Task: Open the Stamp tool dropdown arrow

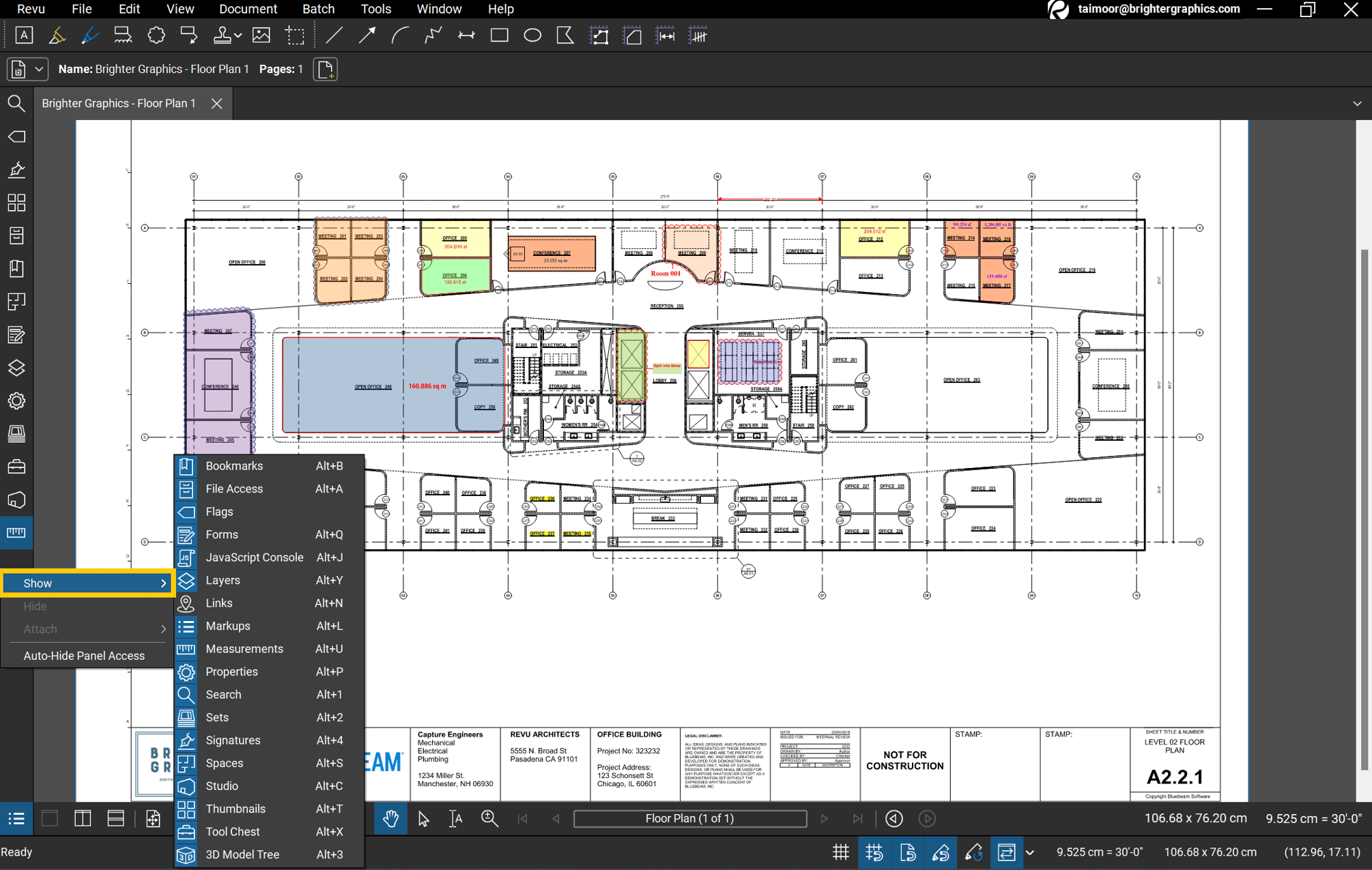Action: (x=238, y=35)
